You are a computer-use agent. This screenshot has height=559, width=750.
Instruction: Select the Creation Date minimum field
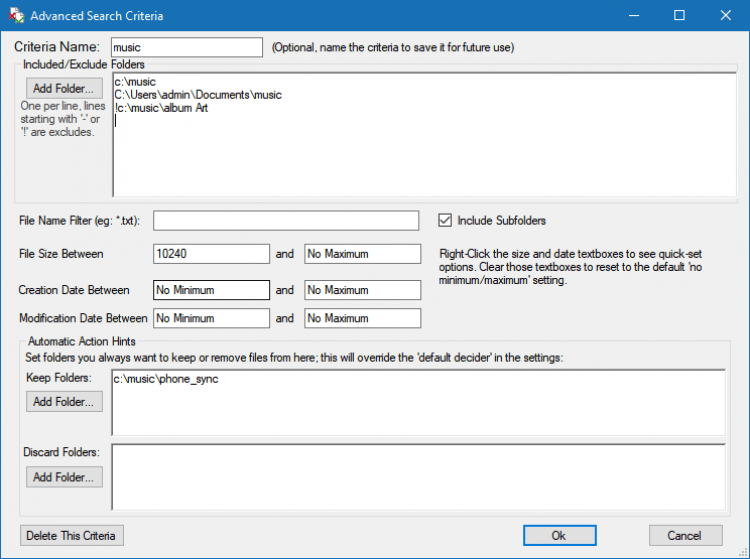pos(211,290)
